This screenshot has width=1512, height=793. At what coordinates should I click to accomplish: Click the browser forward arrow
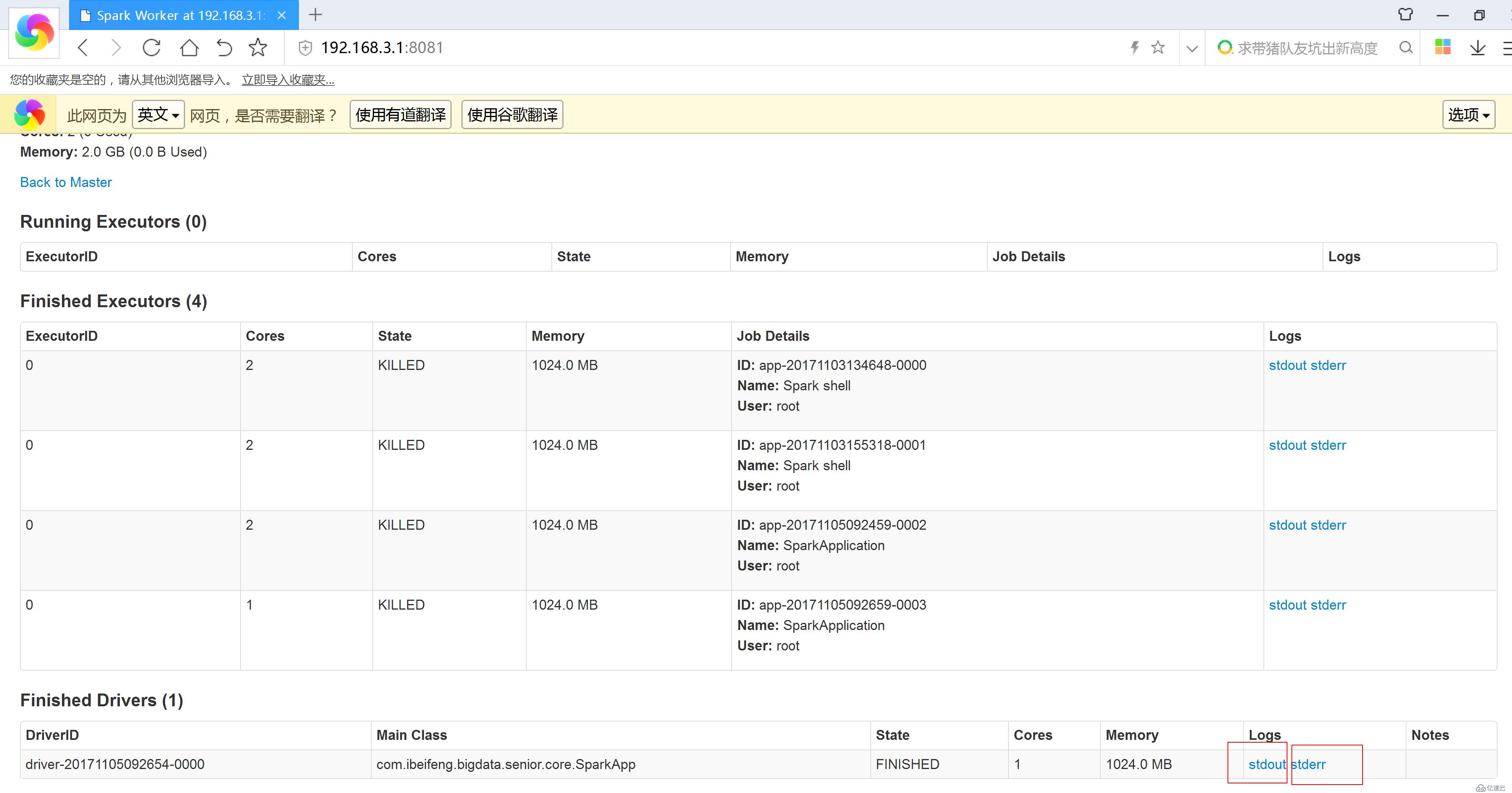click(116, 48)
